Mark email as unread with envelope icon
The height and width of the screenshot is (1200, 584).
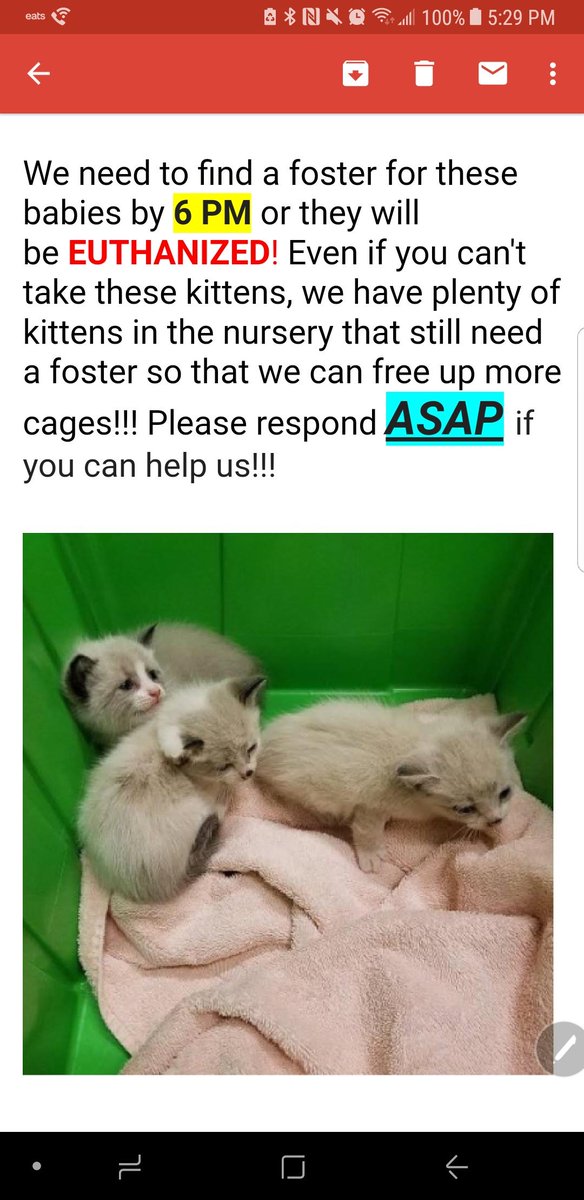click(493, 73)
